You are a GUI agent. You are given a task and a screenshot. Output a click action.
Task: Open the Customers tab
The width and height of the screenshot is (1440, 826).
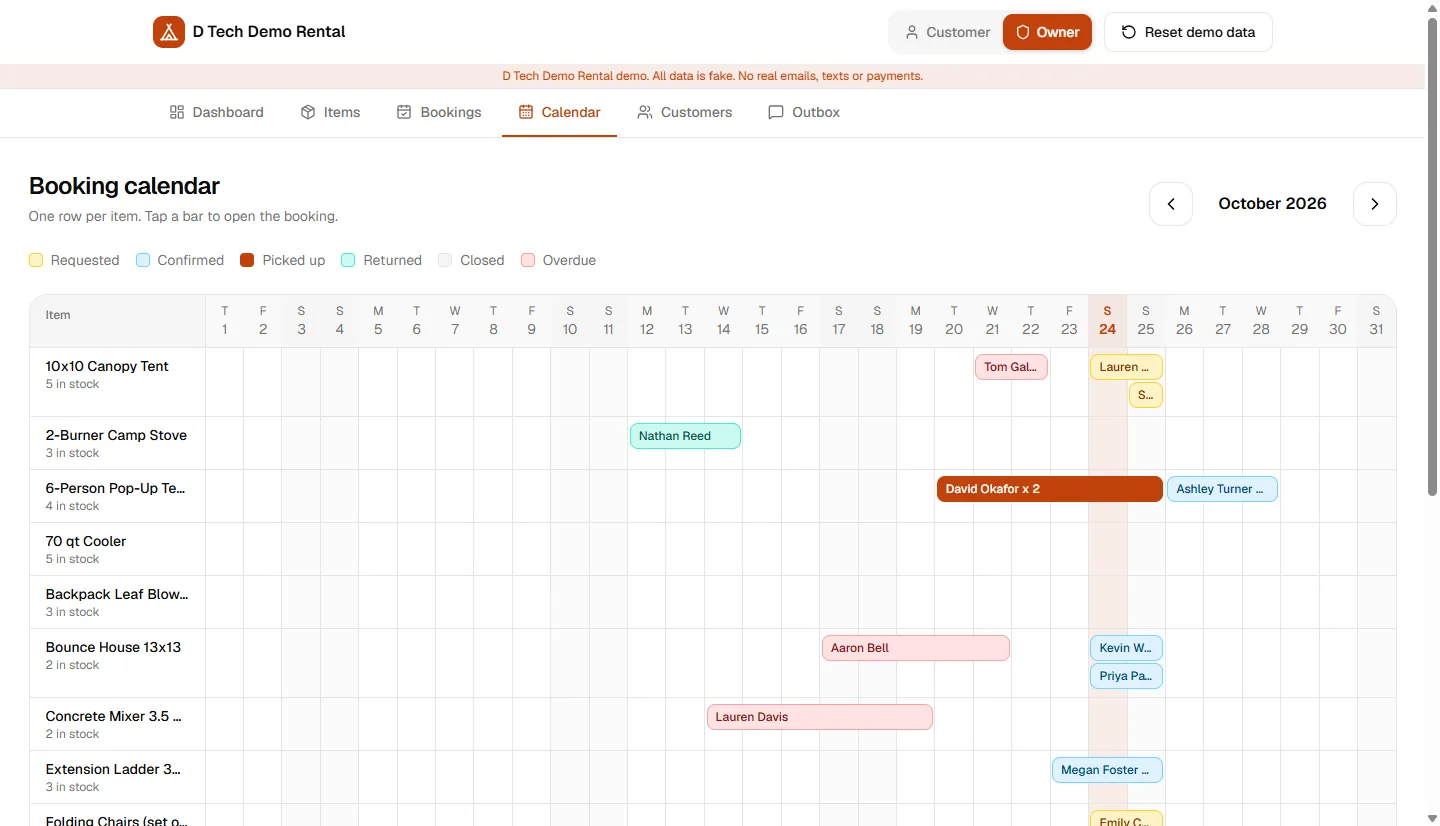click(x=685, y=112)
